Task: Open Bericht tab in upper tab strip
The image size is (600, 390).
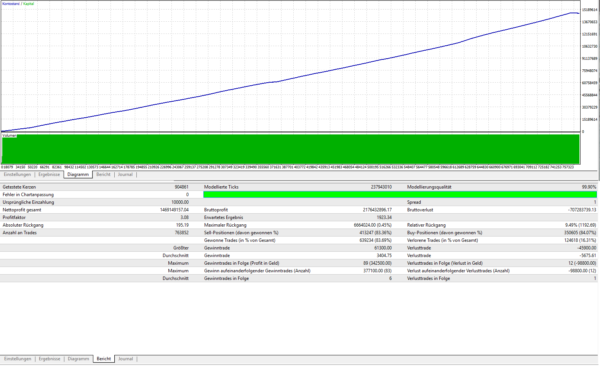Action: click(103, 175)
